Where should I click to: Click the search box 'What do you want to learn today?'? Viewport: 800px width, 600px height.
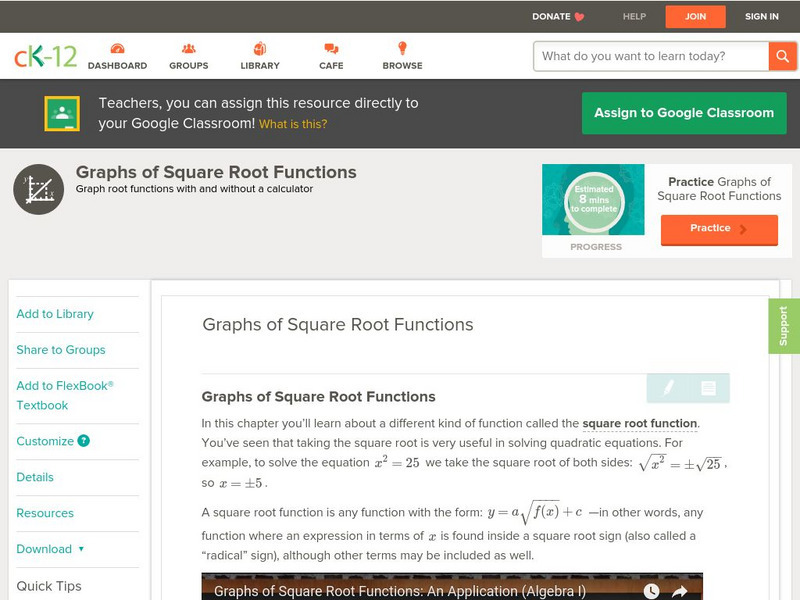click(650, 56)
